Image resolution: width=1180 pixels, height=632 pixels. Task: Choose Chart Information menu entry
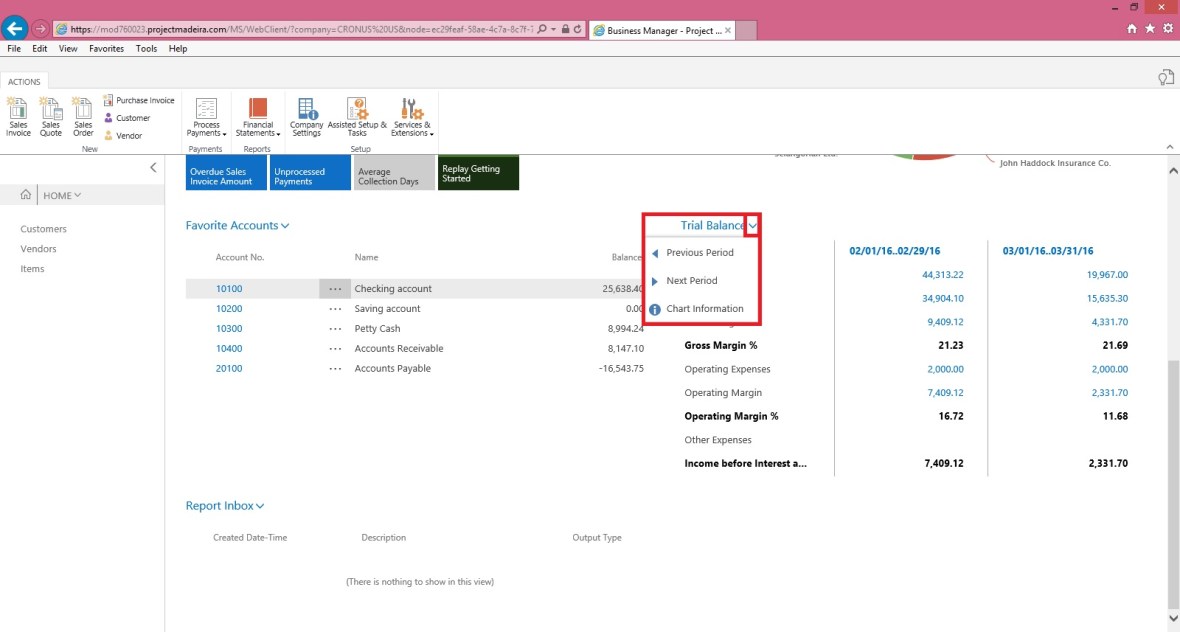tap(704, 309)
